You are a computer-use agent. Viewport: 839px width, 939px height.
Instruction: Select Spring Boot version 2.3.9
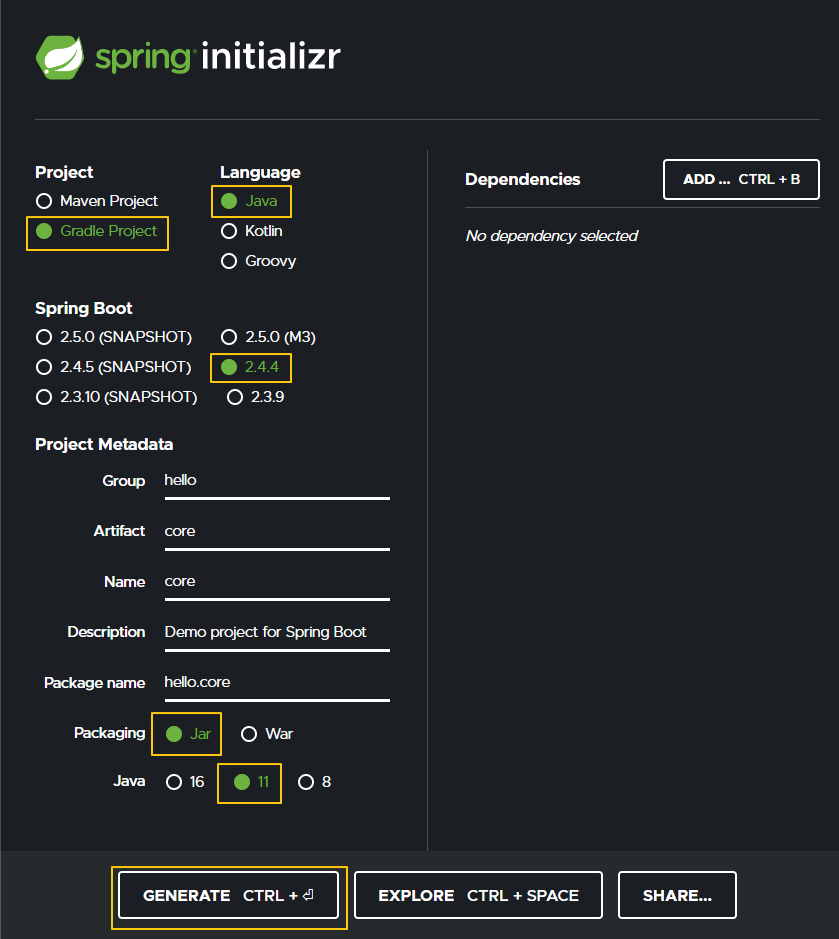coord(255,397)
